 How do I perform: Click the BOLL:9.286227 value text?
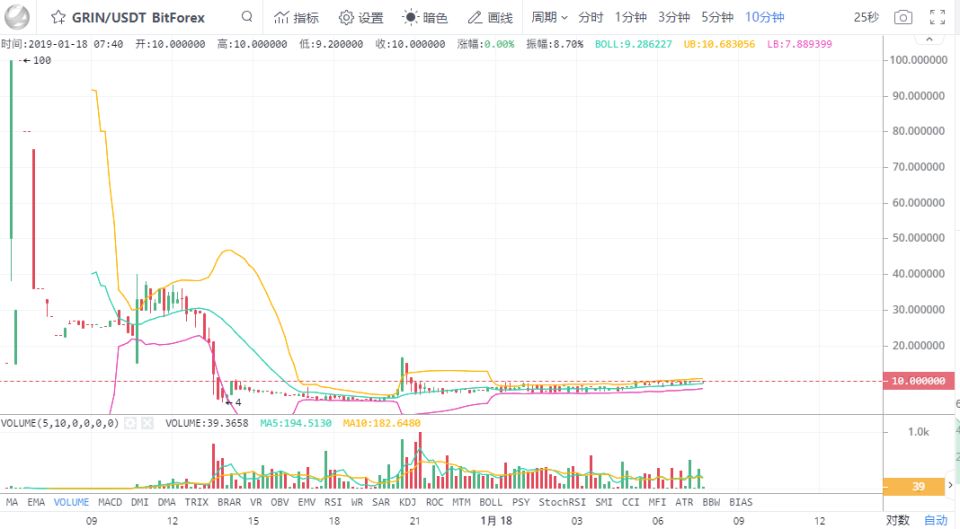(x=633, y=44)
